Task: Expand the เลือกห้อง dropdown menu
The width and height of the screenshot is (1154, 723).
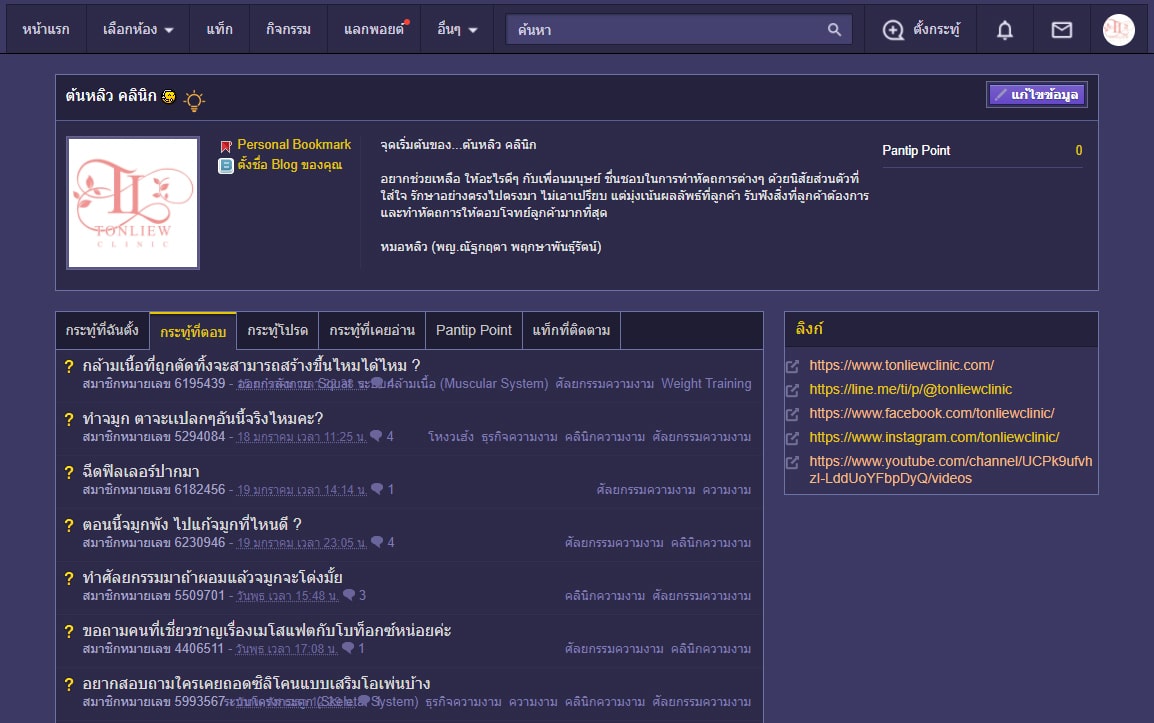Action: point(138,30)
